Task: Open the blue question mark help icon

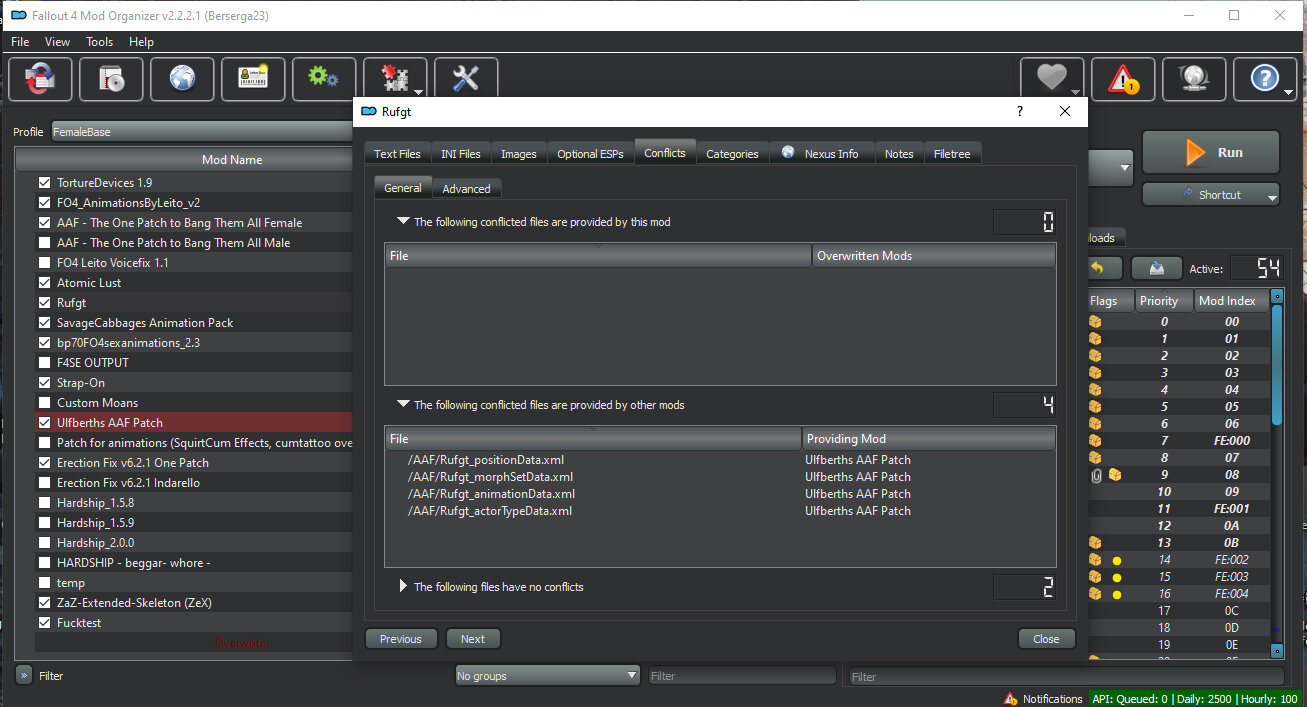Action: click(x=1265, y=79)
